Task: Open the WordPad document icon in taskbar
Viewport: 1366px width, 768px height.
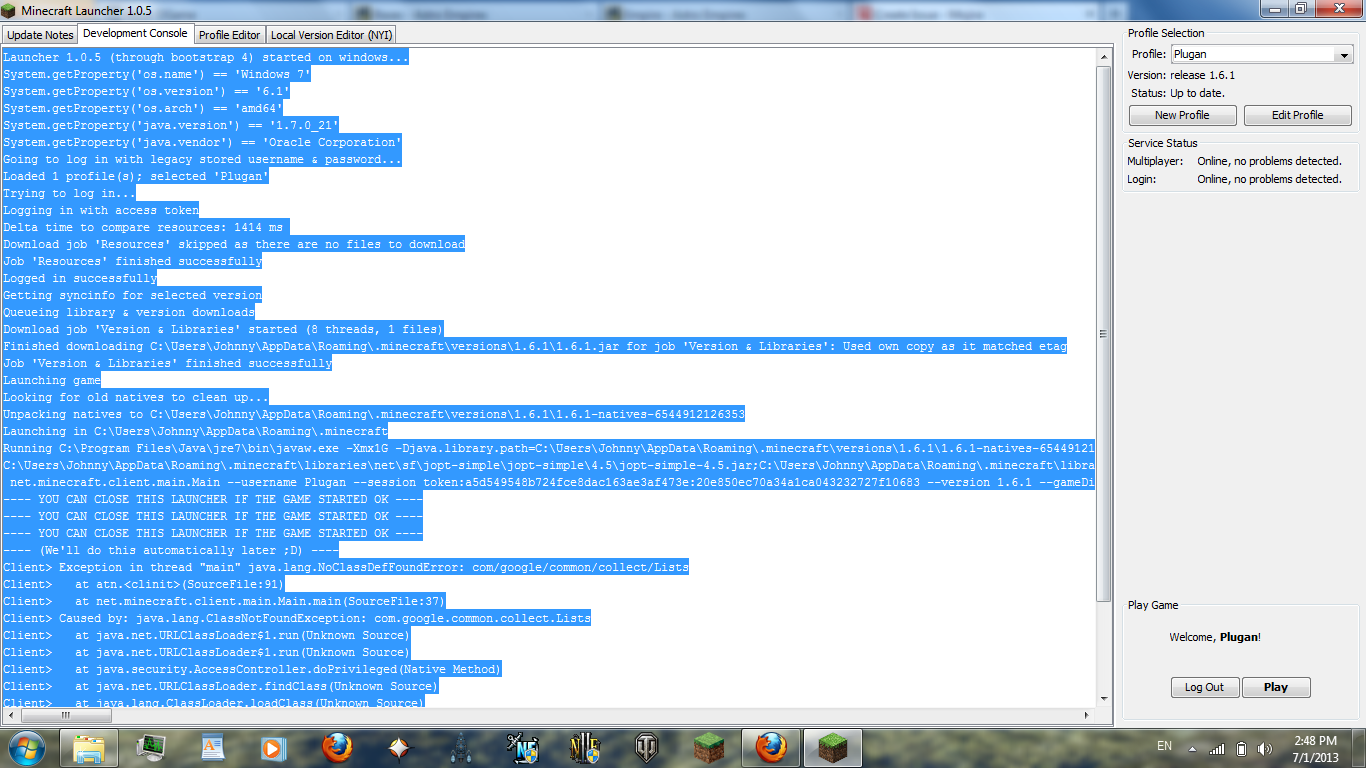Action: pos(213,747)
